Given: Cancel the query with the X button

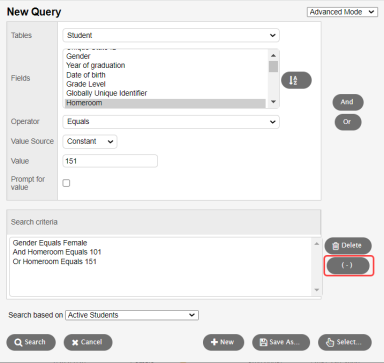Looking at the screenshot, I should [x=88, y=342].
